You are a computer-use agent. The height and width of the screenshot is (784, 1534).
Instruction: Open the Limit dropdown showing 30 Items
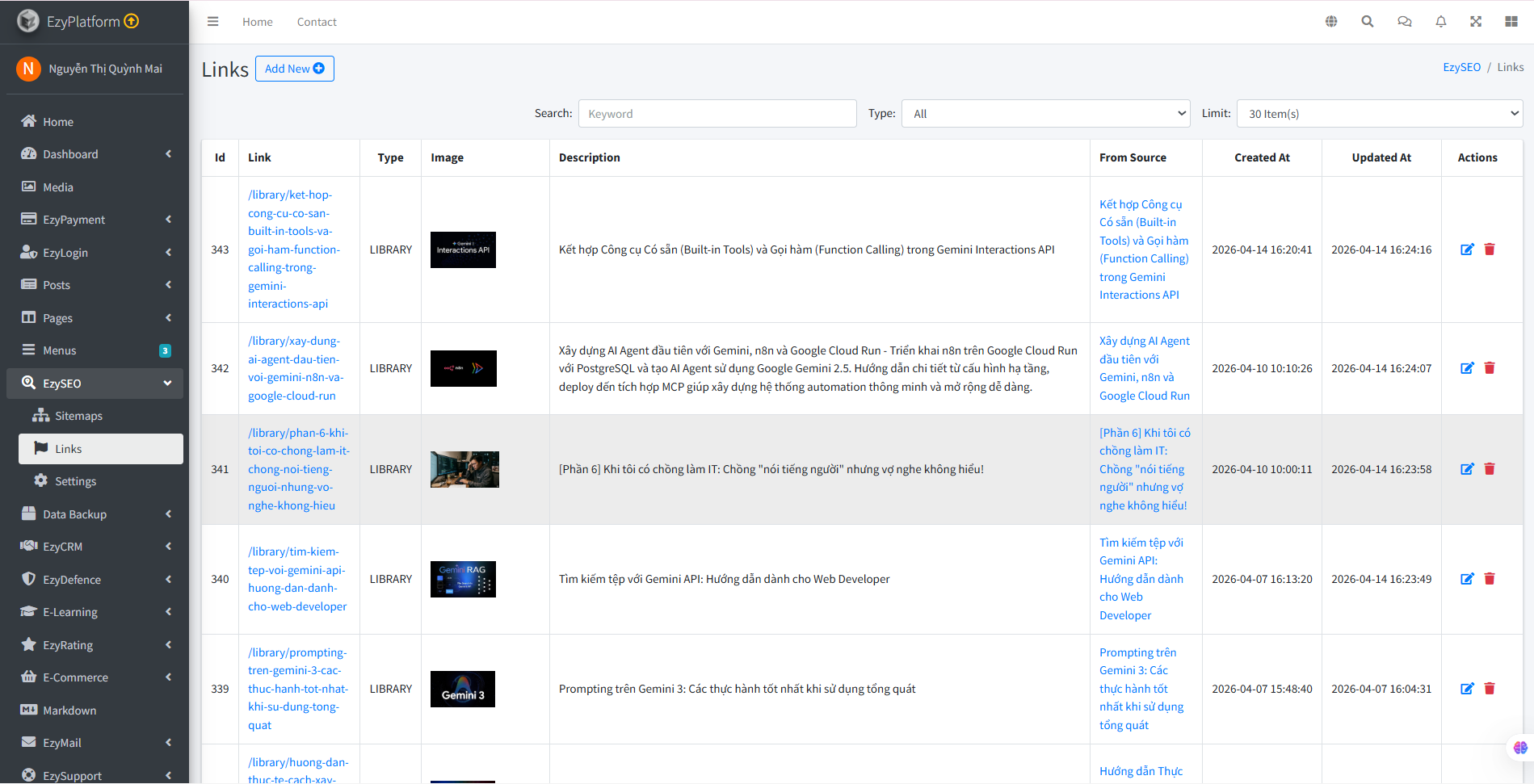coord(1378,113)
